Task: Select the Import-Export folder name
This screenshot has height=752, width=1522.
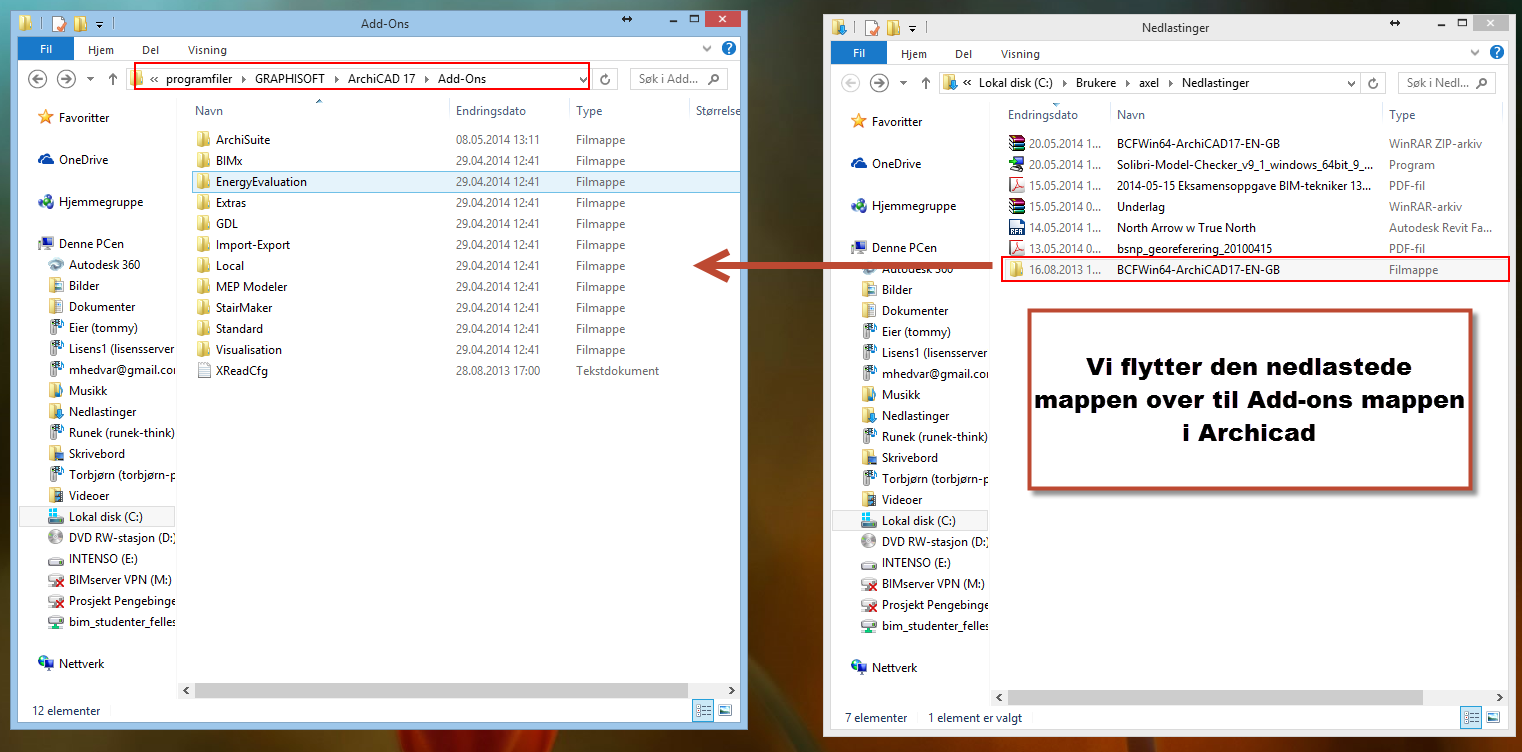Action: (253, 245)
